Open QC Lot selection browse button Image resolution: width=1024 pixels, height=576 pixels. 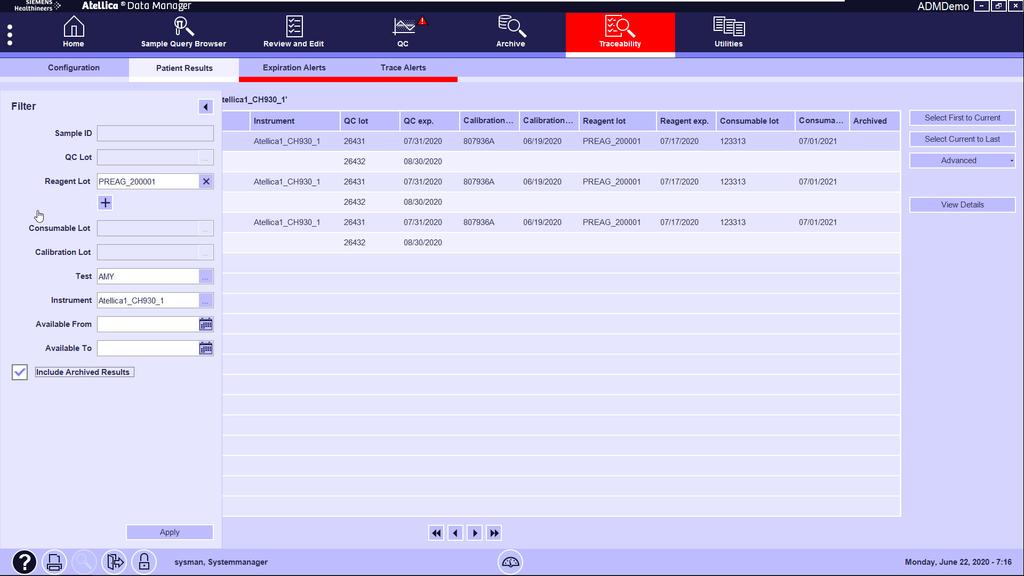[x=205, y=157]
